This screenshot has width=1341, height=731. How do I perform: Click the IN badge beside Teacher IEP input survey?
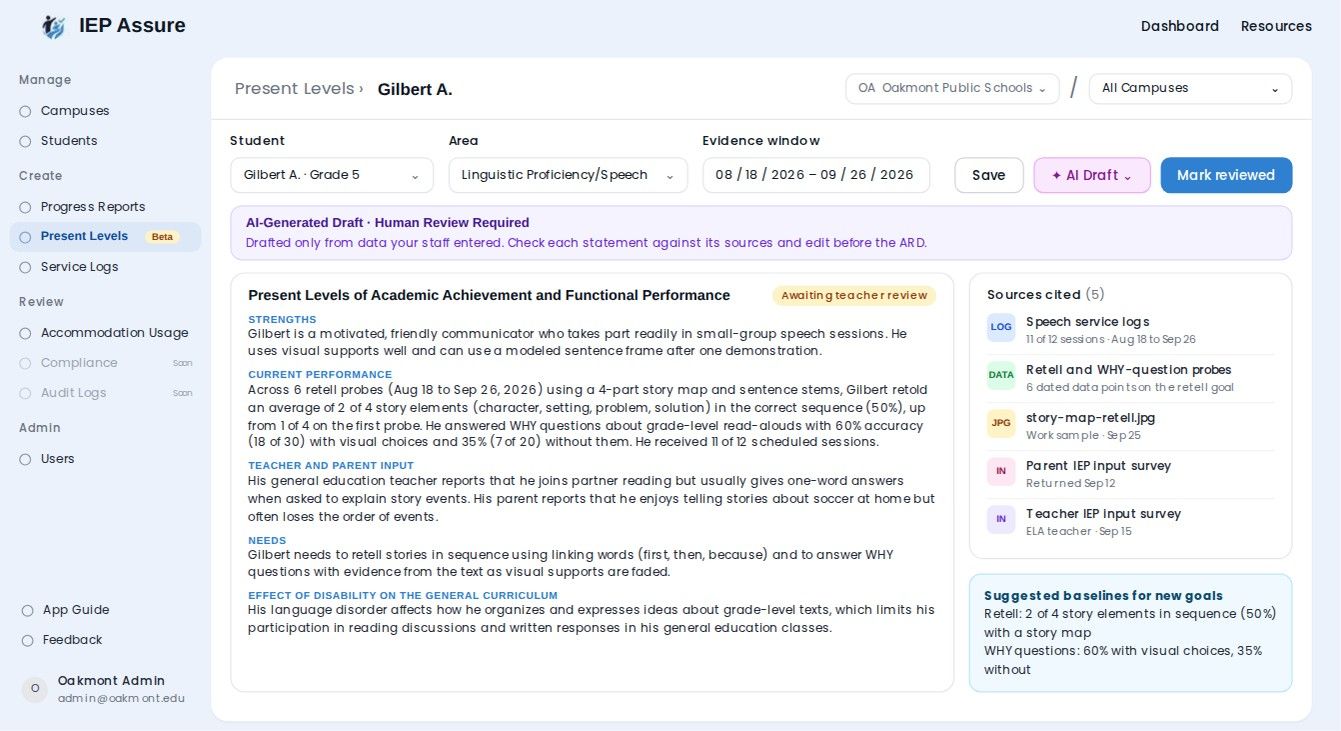pos(1001,520)
